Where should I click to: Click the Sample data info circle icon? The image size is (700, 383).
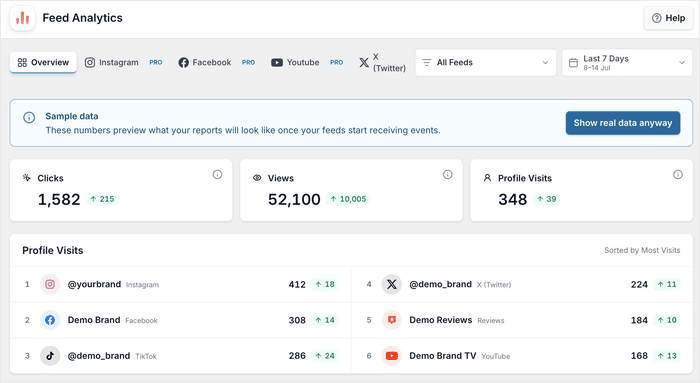point(29,117)
